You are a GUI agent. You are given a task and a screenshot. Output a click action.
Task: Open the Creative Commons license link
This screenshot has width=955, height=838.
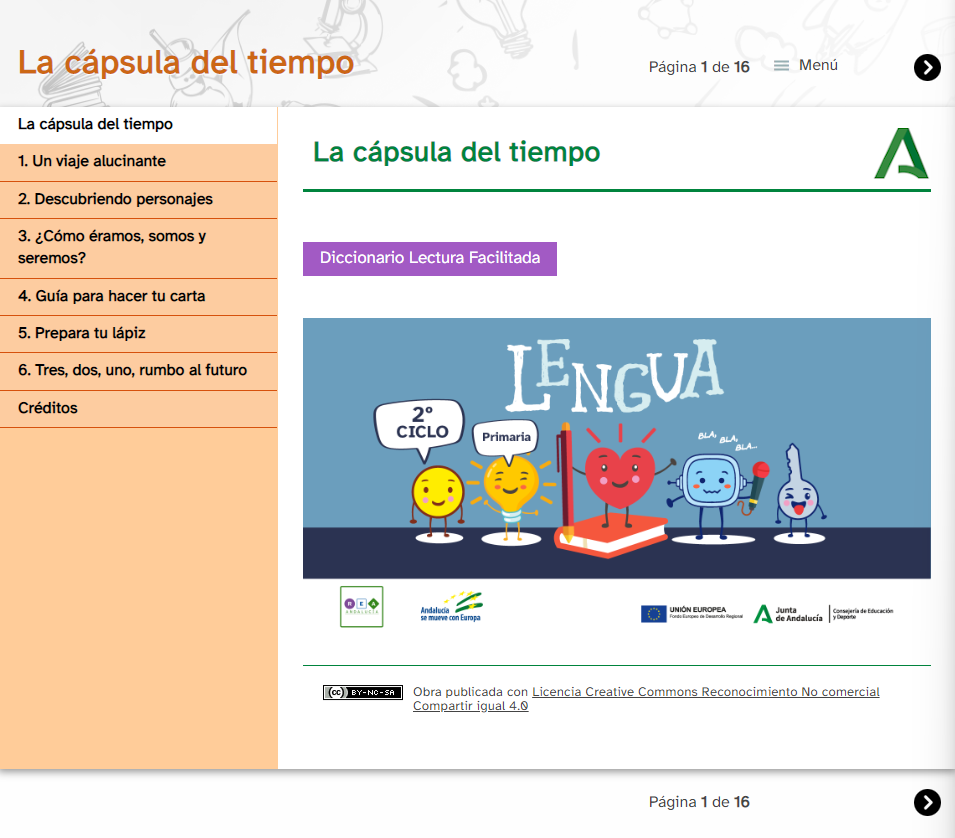646,699
